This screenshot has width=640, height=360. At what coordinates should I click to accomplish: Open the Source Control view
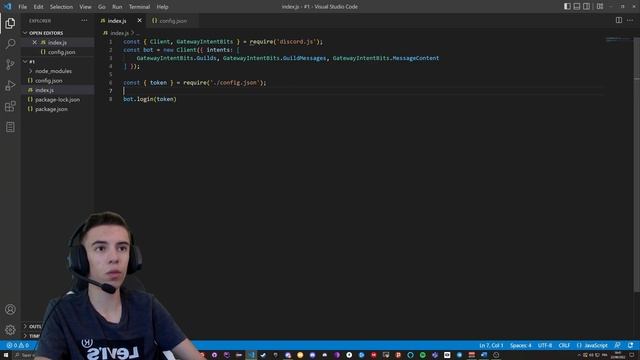(10, 64)
